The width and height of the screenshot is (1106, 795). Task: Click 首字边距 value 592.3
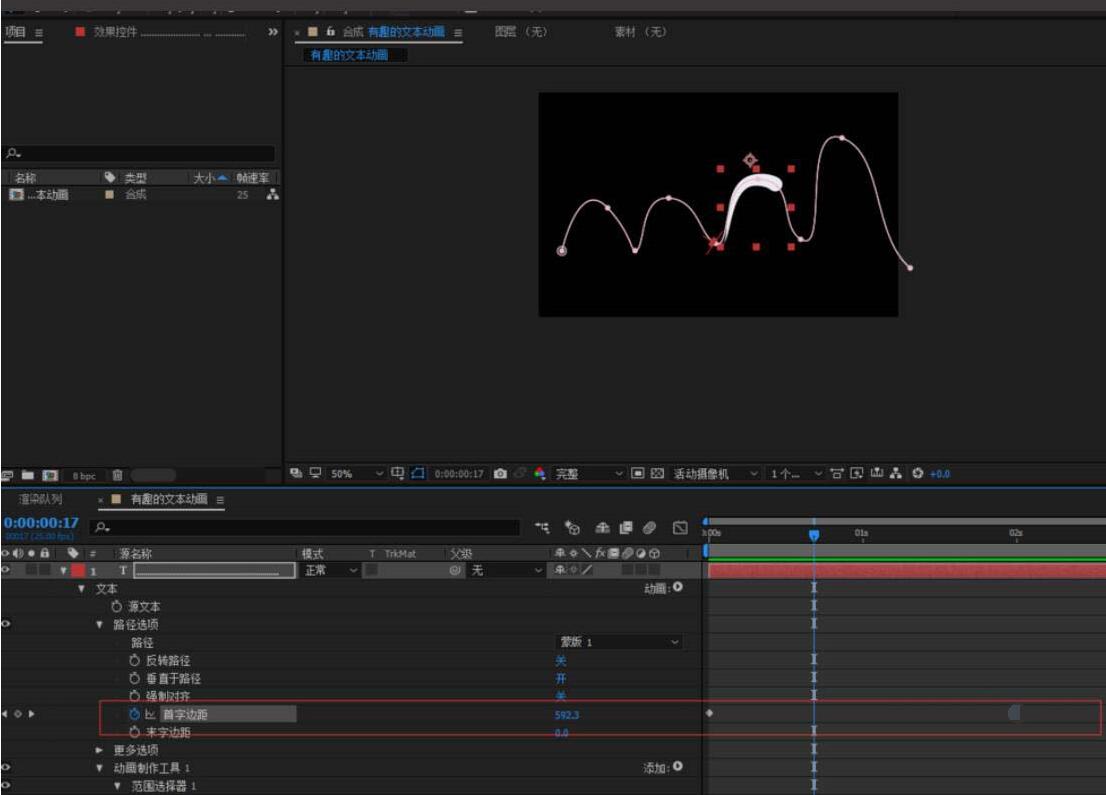pyautogui.click(x=566, y=715)
